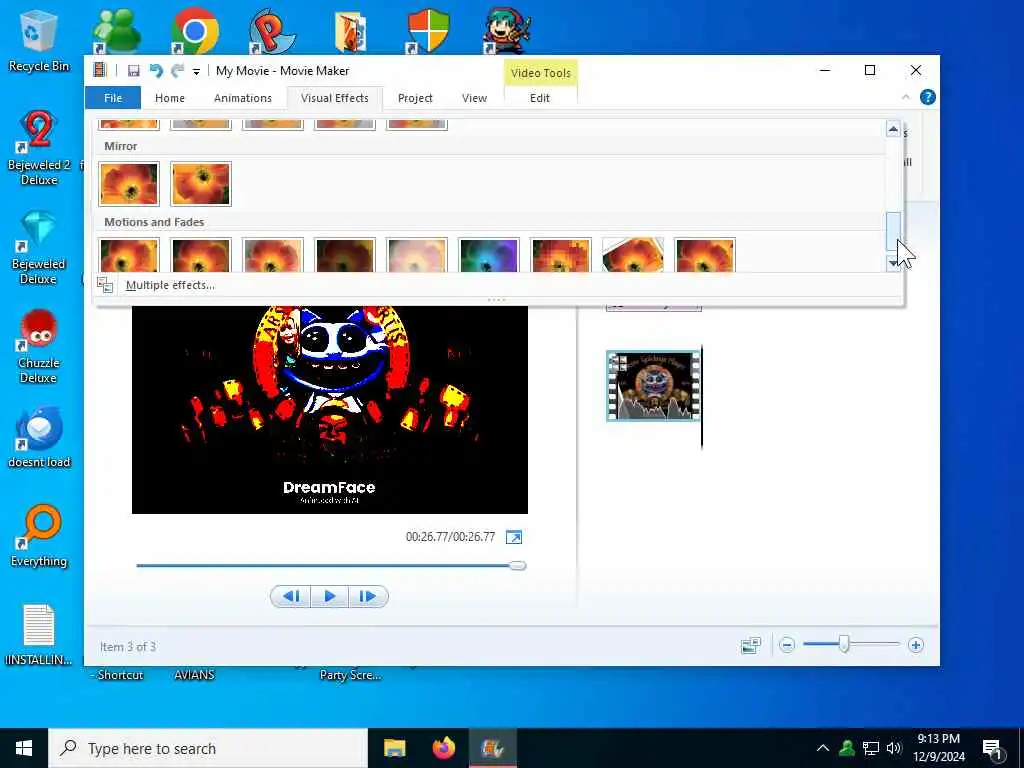1024x768 pixels.
Task: Open the INSTALLIN... text file on desktop
Action: (x=39, y=635)
